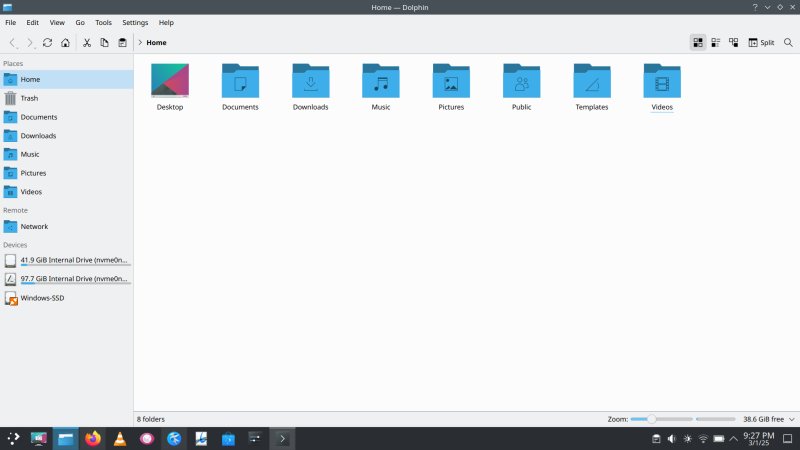Switch to Details view mode

[x=734, y=43]
